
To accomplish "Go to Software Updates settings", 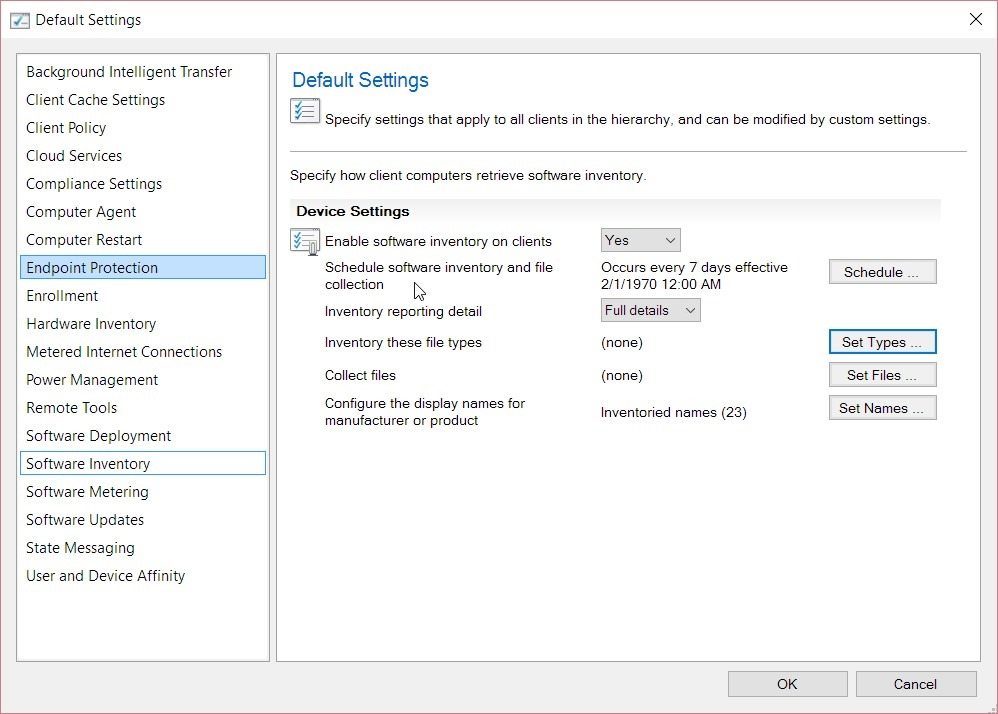I will (x=143, y=520).
